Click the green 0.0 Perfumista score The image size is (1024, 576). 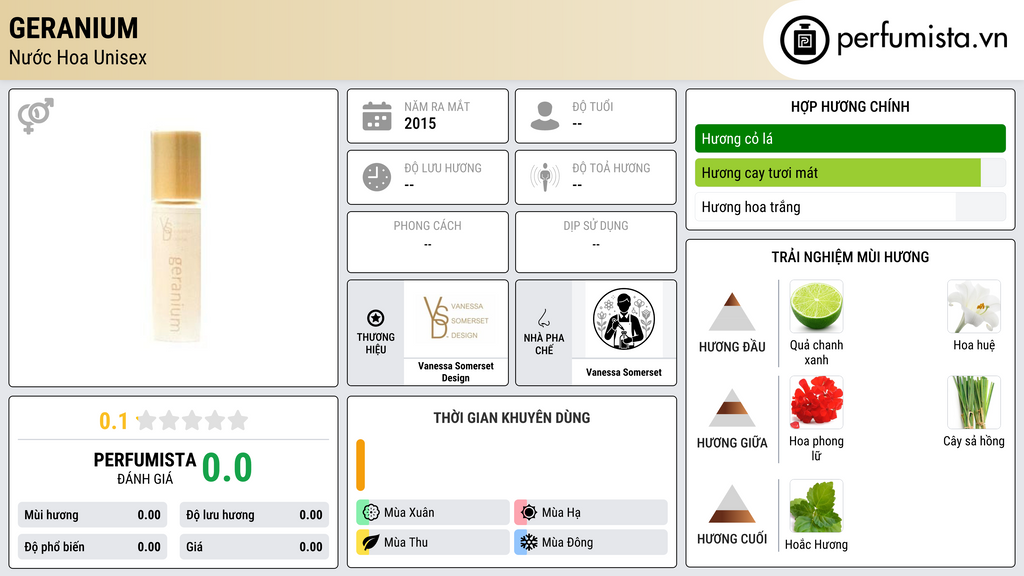[x=227, y=468]
